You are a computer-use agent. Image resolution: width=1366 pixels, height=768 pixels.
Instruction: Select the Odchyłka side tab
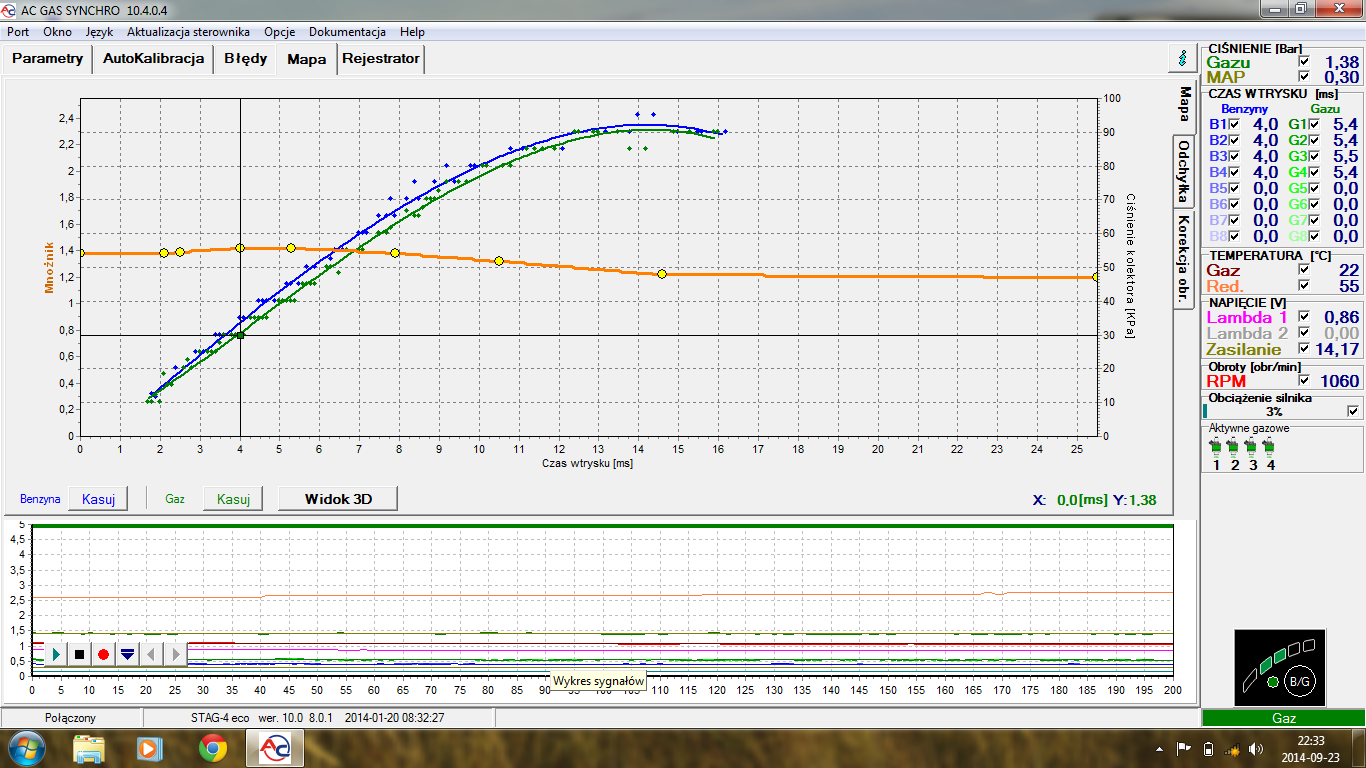[1183, 172]
